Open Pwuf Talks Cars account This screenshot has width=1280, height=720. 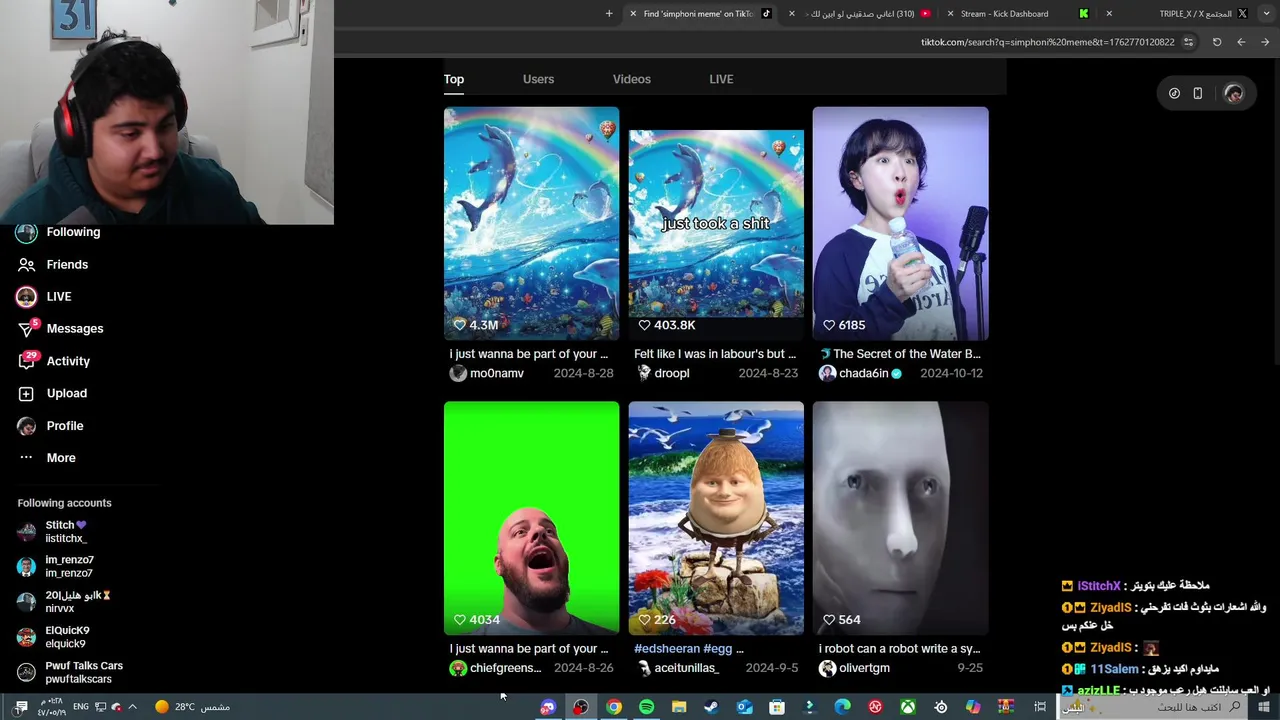70,672
